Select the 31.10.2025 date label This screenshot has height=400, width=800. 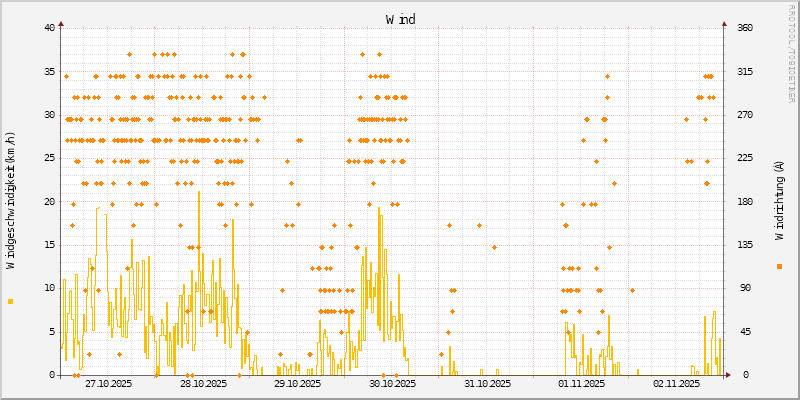coord(487,384)
